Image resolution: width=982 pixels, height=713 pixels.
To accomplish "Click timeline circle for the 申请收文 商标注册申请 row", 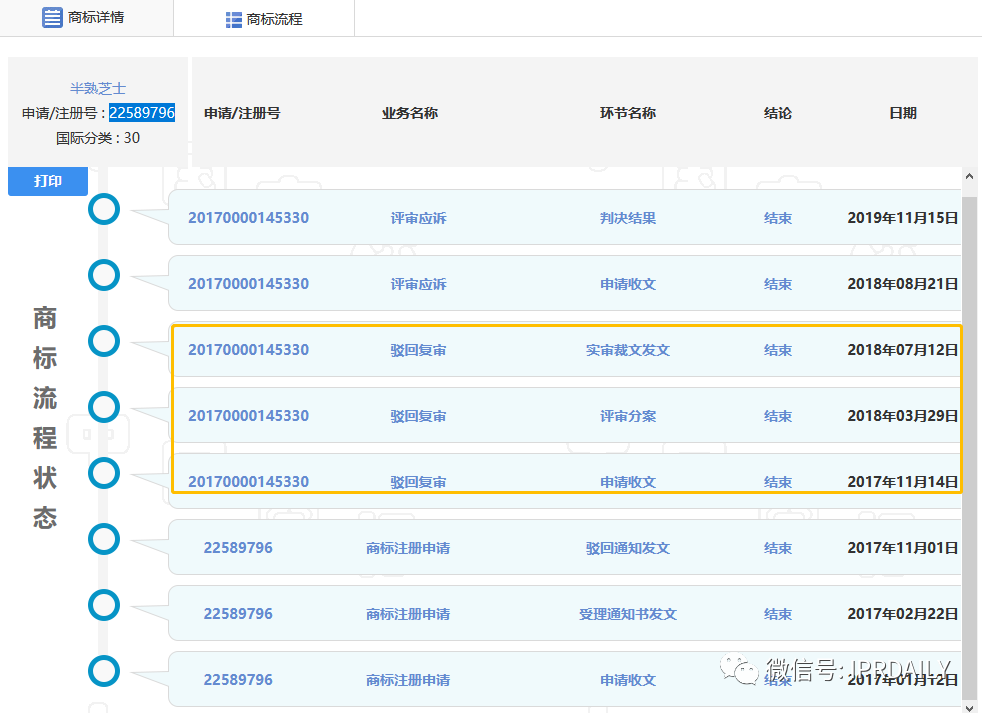I will [104, 671].
